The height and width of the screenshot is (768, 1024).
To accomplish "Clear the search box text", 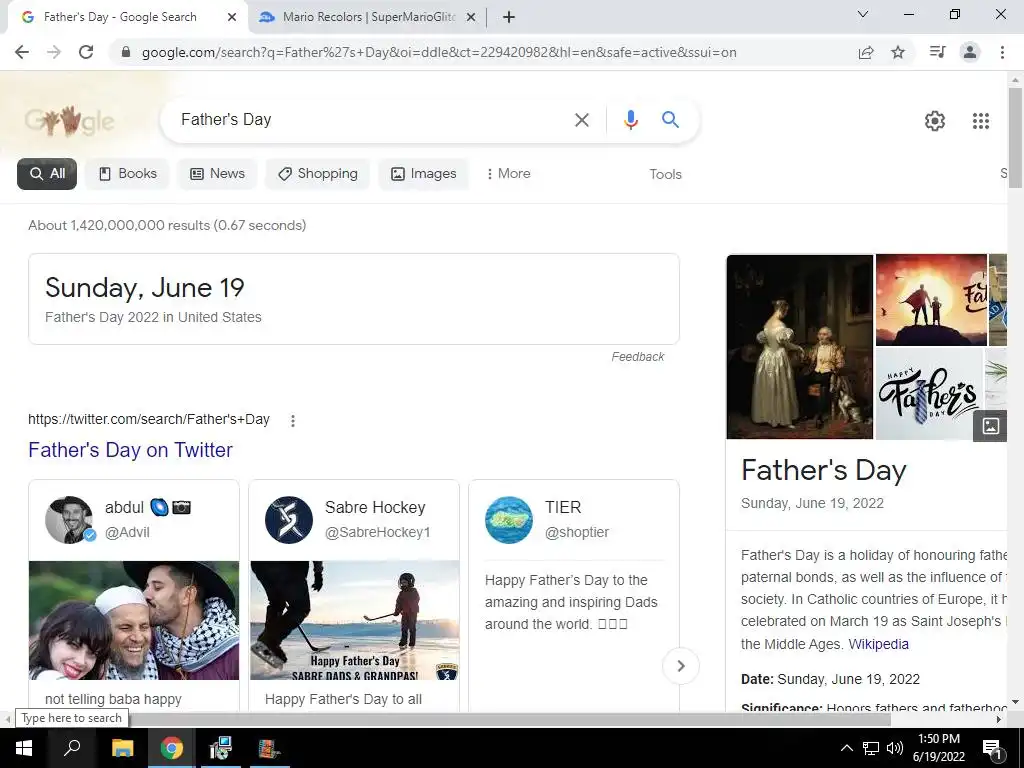I will [581, 120].
